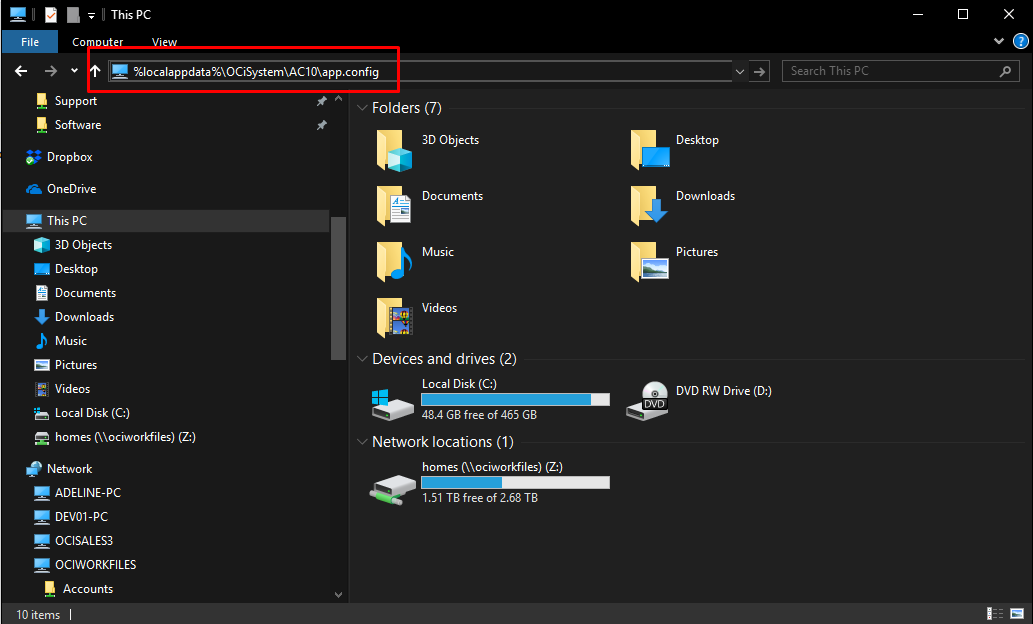This screenshot has width=1033, height=624.
Task: Open the Music folder icon in main pane
Action: [394, 262]
